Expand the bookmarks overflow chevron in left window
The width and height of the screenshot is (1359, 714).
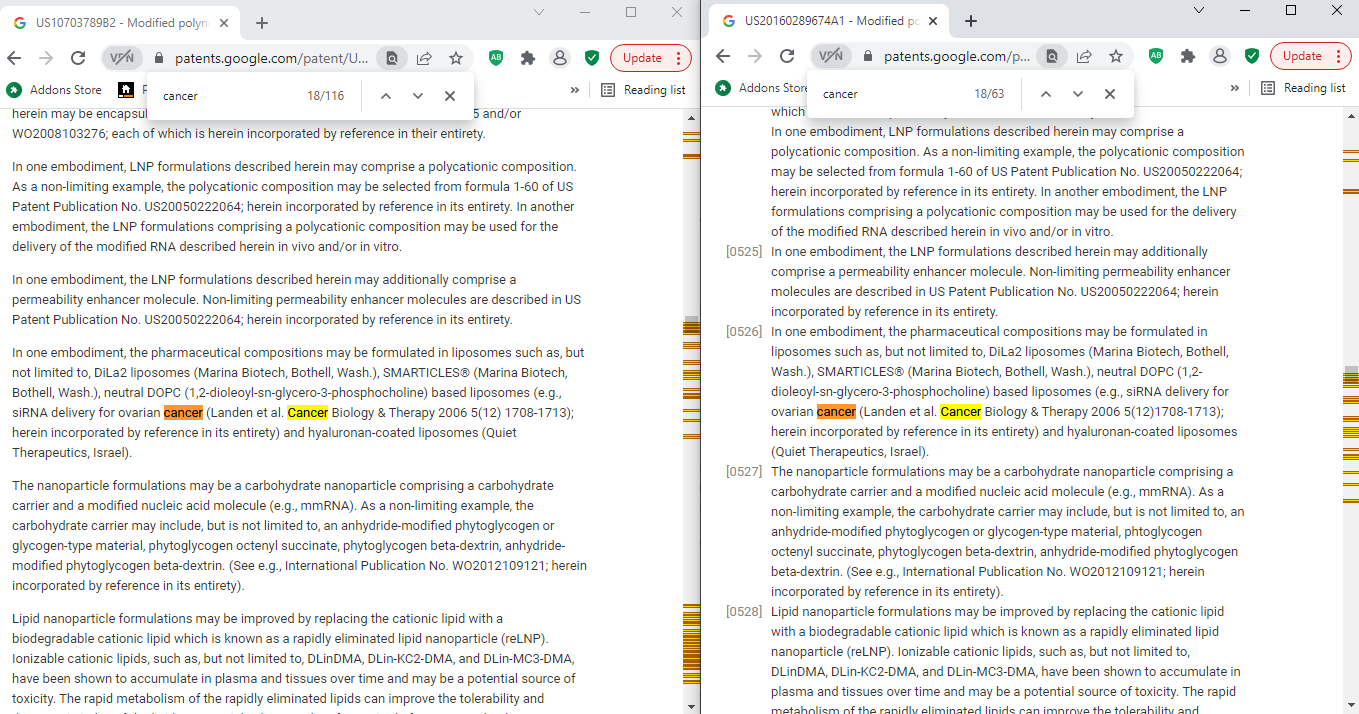575,90
